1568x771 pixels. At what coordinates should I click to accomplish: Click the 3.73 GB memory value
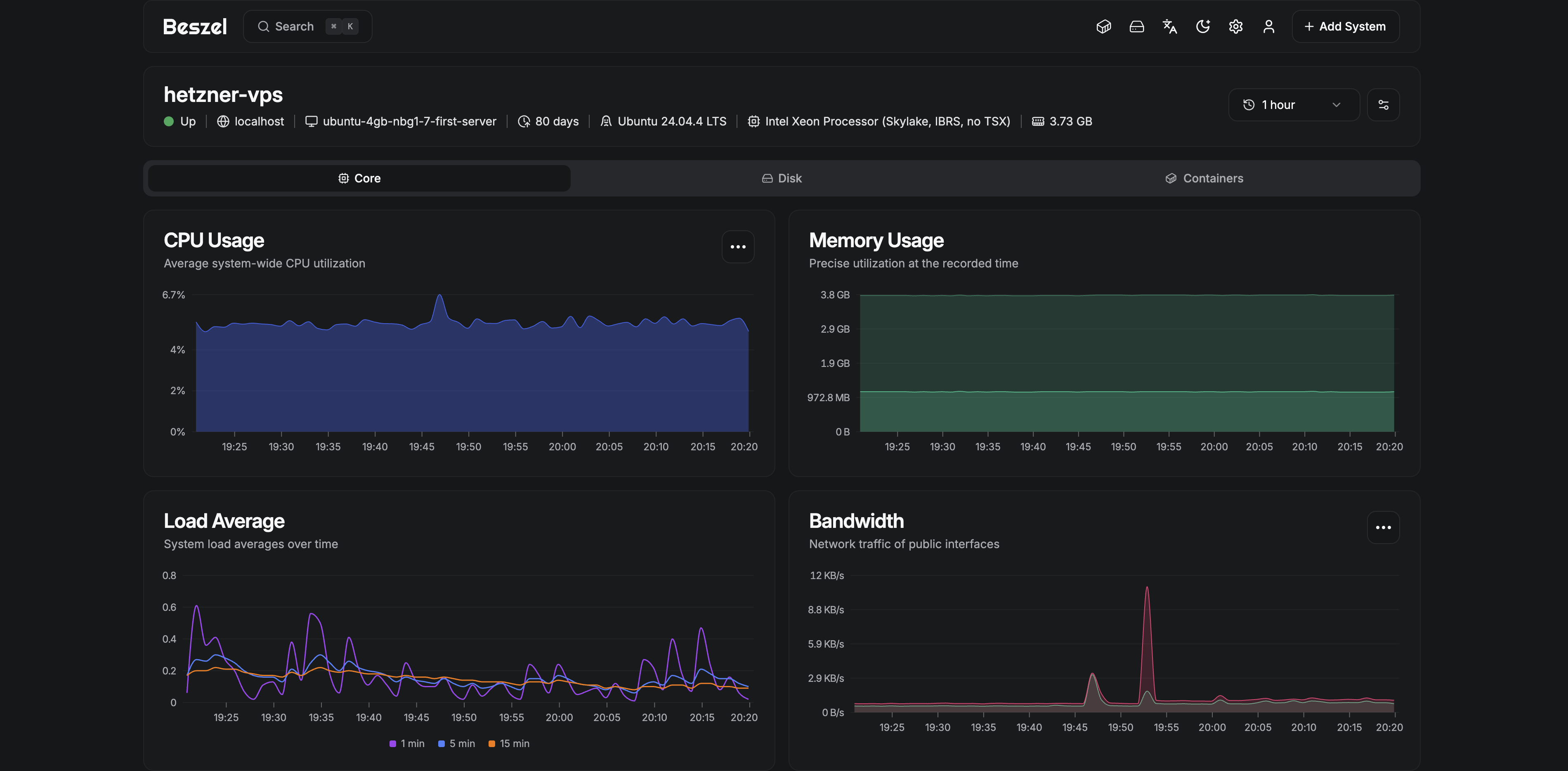(x=1071, y=121)
